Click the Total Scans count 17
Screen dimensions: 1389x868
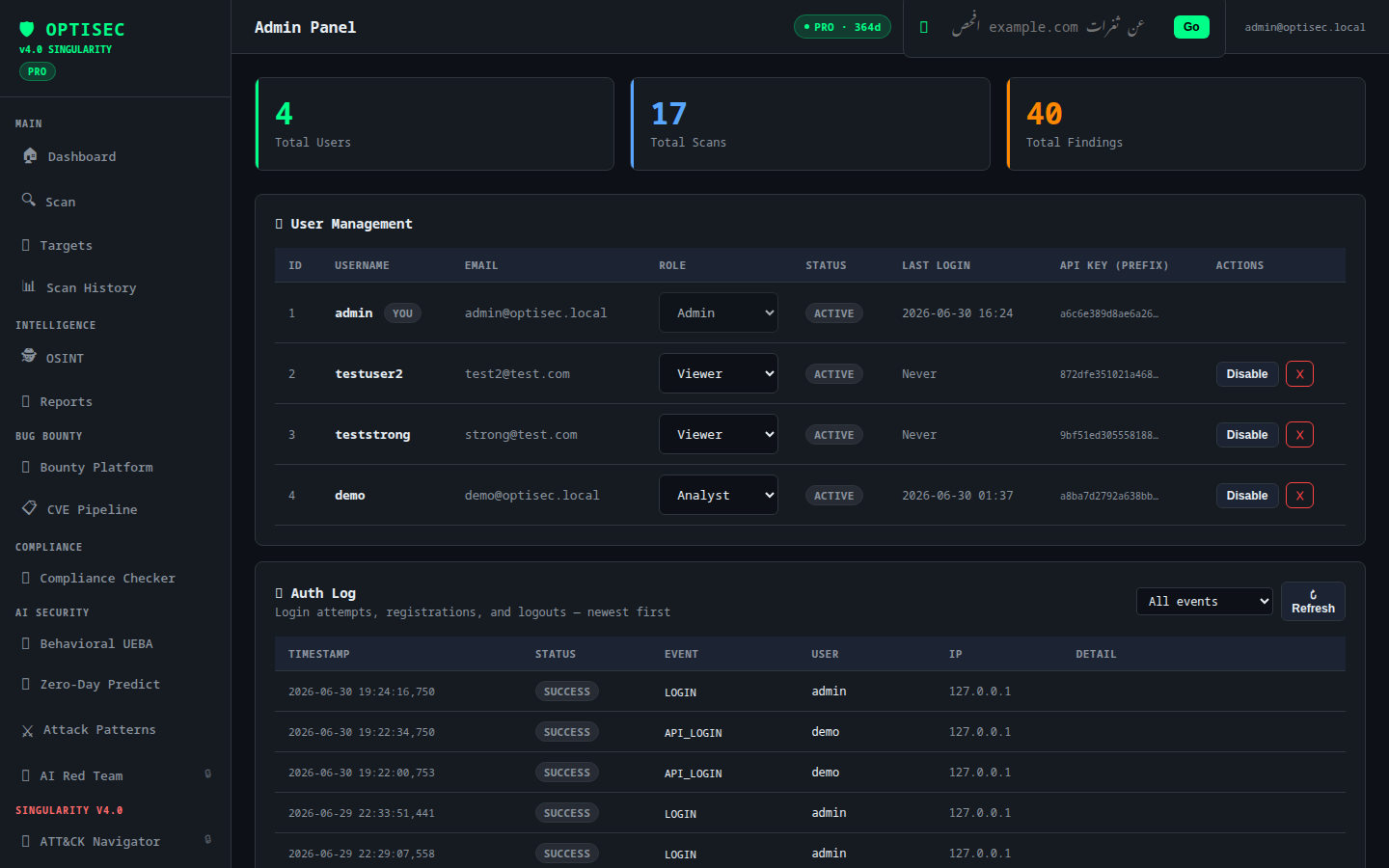[668, 114]
